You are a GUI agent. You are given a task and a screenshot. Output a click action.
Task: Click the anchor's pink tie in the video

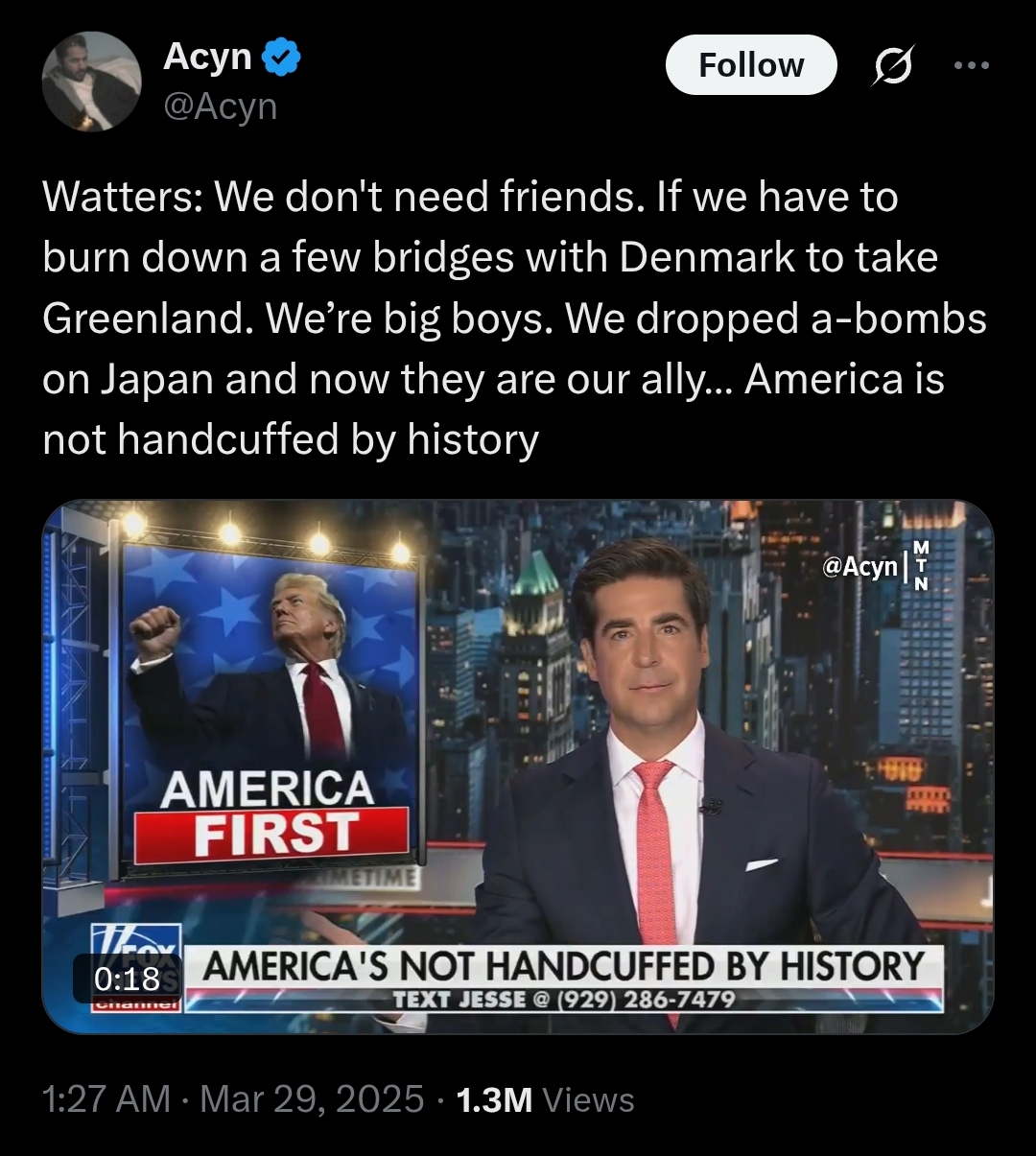(655, 854)
